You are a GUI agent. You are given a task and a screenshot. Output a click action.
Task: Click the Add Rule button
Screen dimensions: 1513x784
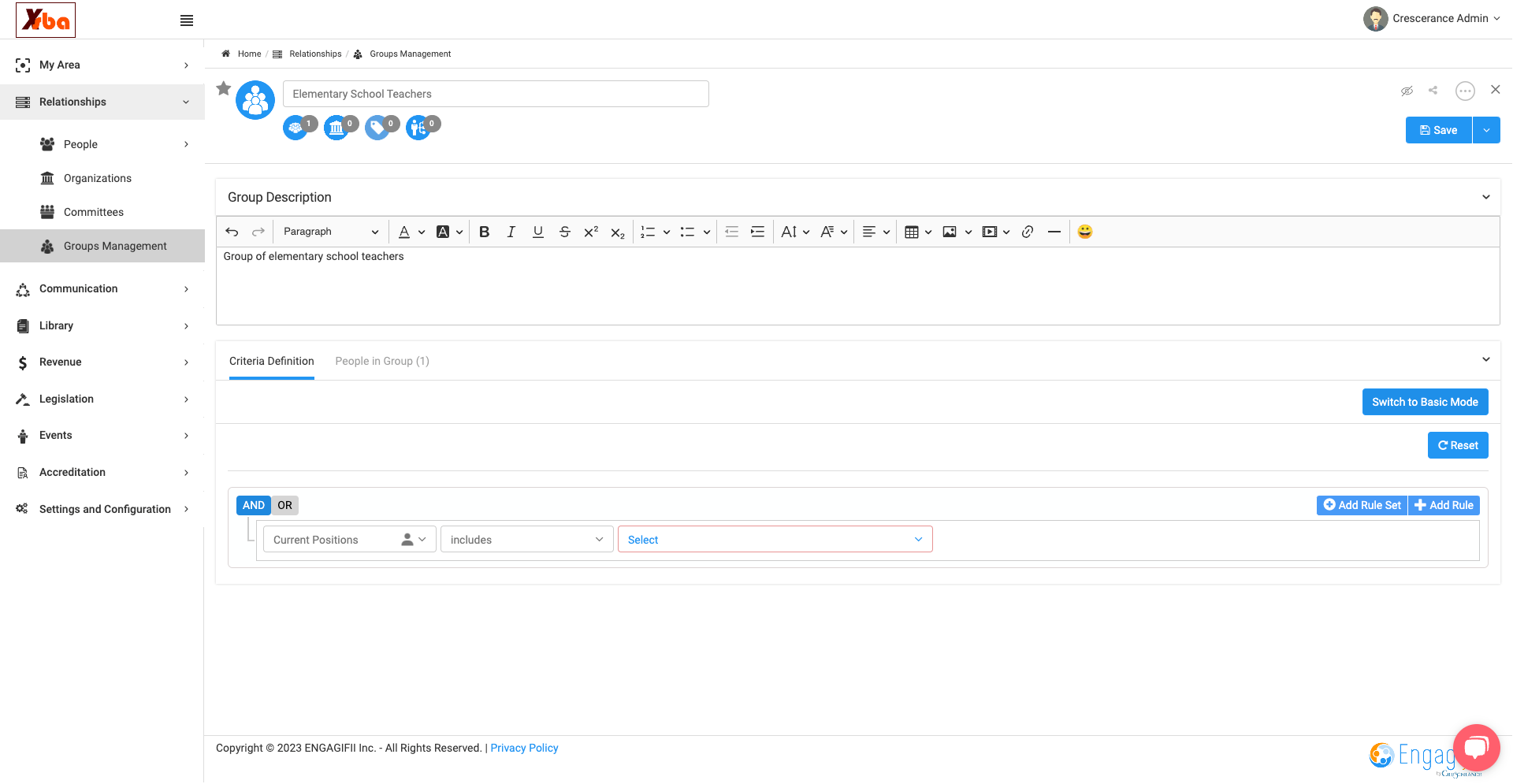click(1444, 505)
